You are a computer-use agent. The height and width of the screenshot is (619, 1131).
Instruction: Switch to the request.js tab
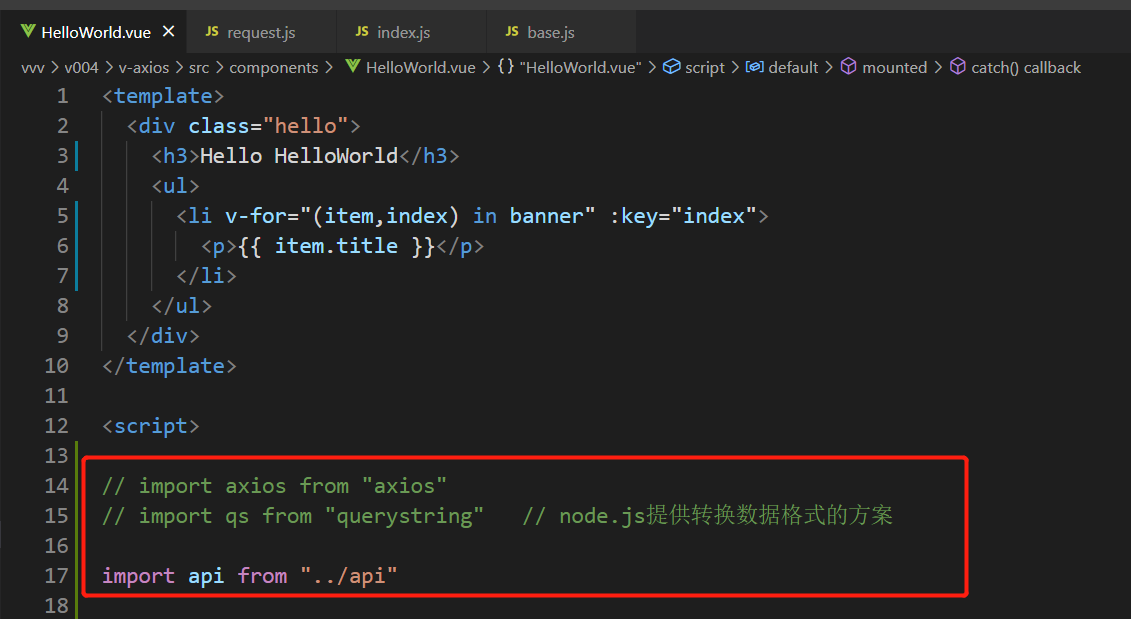261,32
